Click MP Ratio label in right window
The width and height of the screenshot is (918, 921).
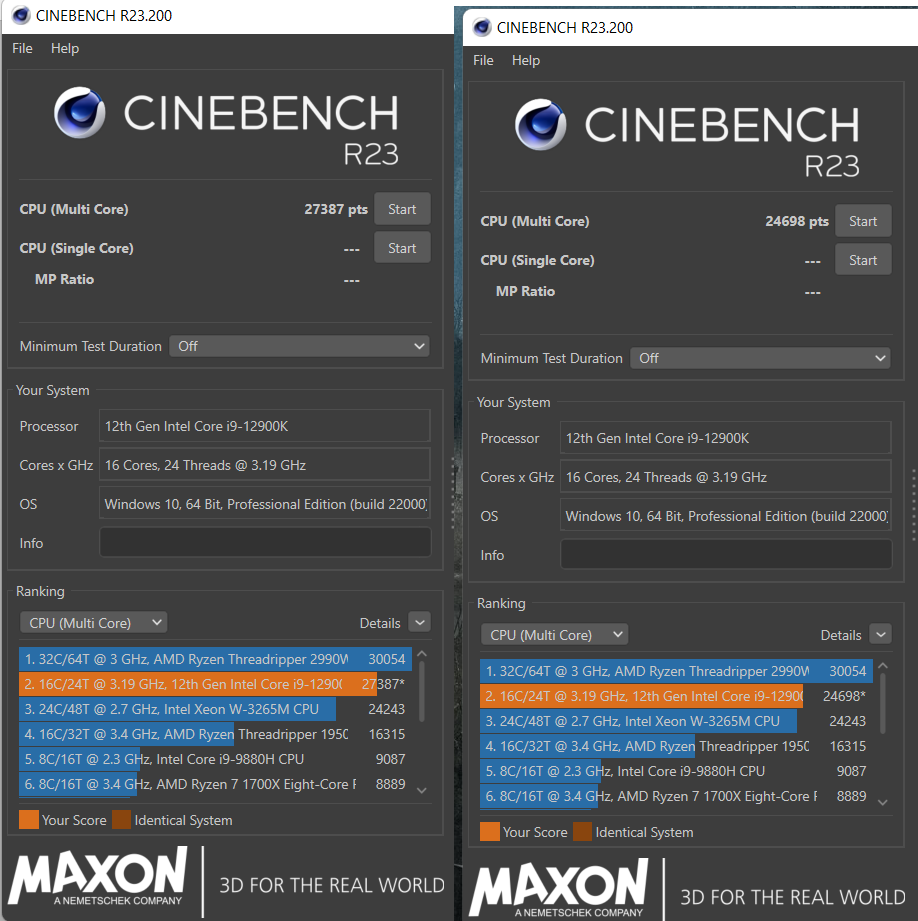(x=526, y=291)
